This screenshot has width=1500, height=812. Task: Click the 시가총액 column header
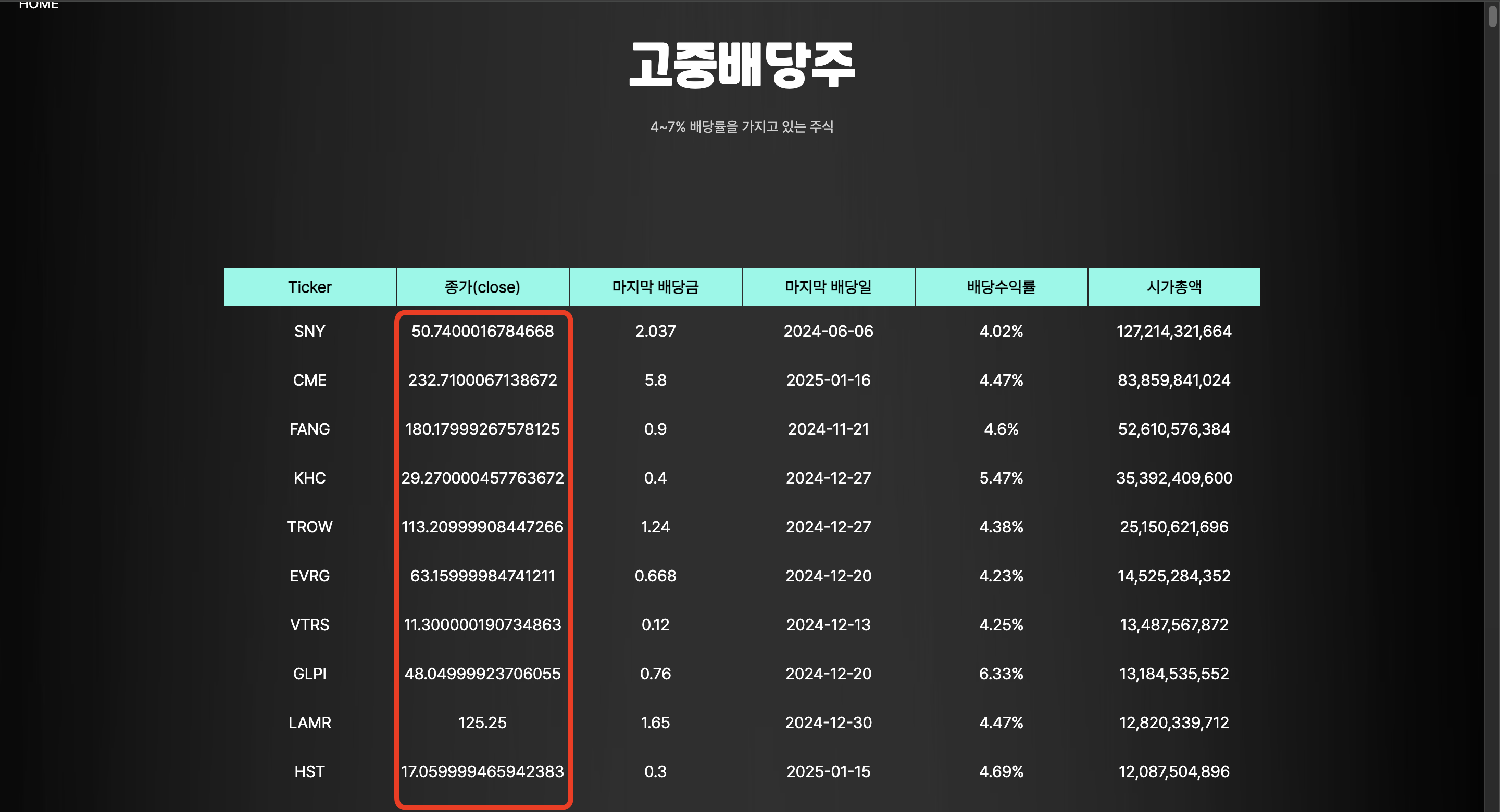[x=1174, y=287]
